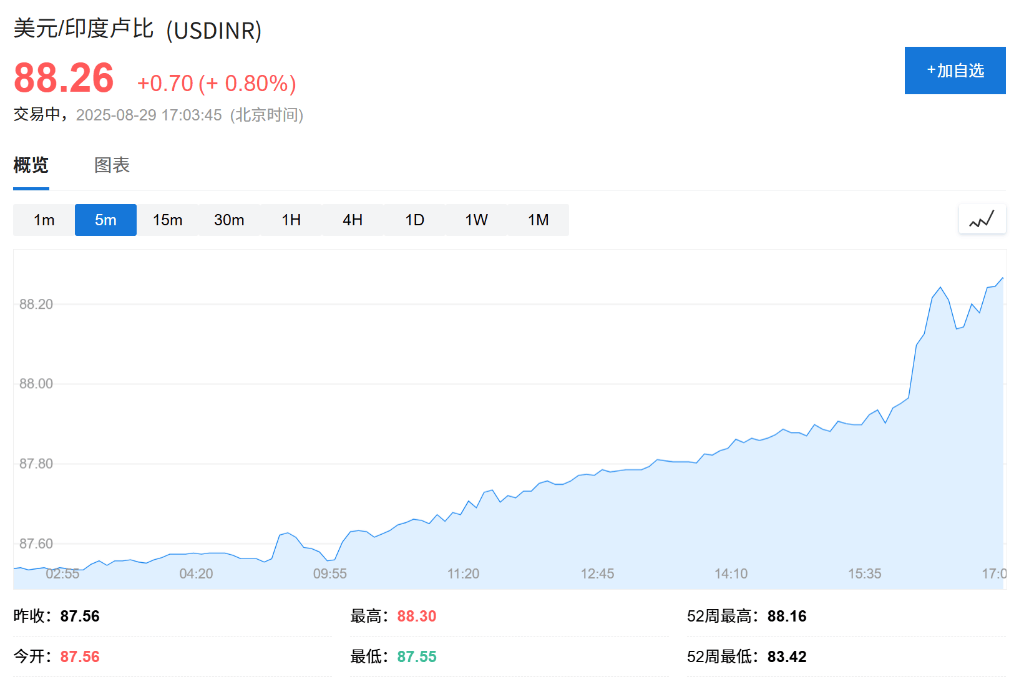1024x692 pixels.
Task: Select the 1H timeframe button
Action: tap(290, 219)
